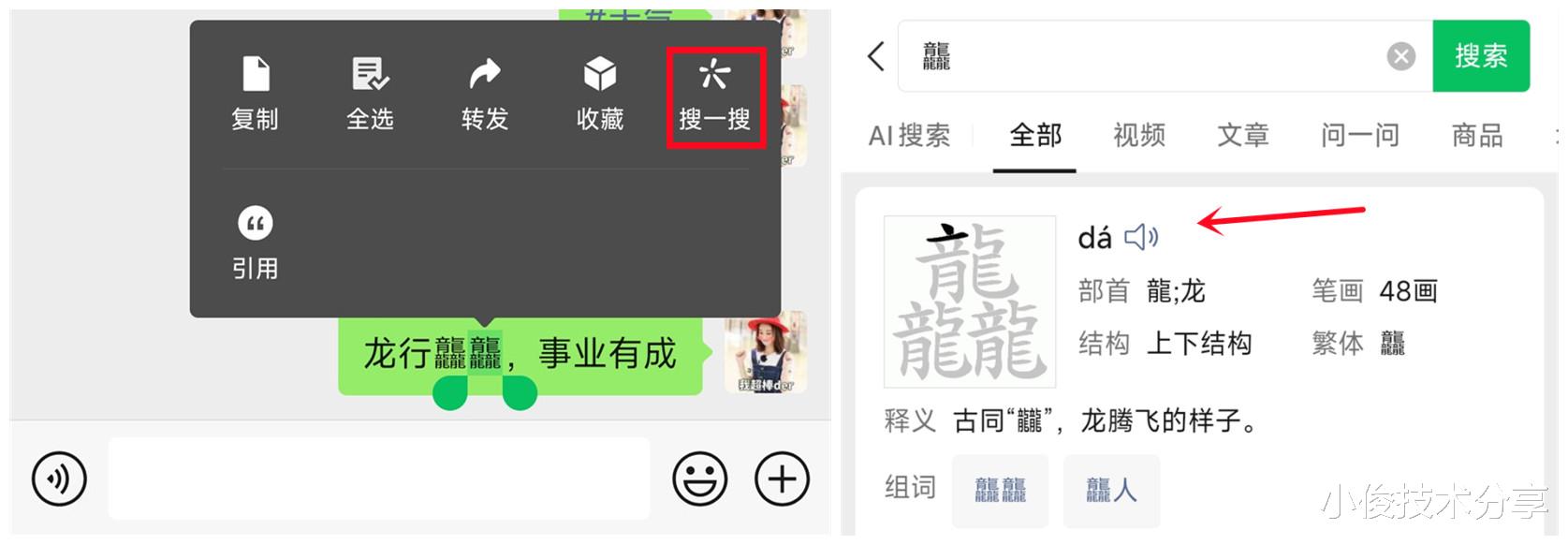Tap the green 搜索 button
The height and width of the screenshot is (545, 1568).
click(x=1481, y=56)
